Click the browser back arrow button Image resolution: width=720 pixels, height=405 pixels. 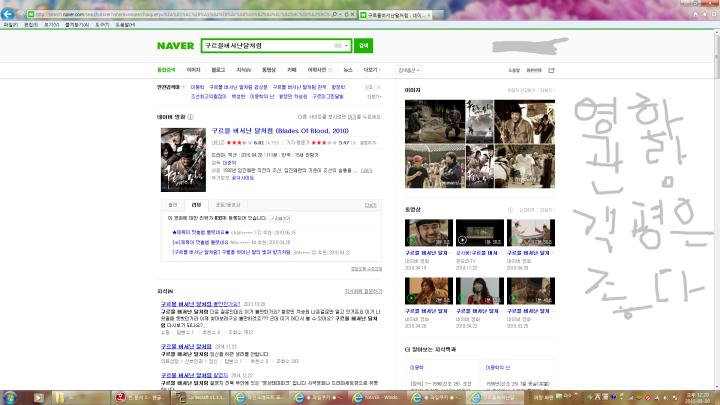click(x=8, y=14)
